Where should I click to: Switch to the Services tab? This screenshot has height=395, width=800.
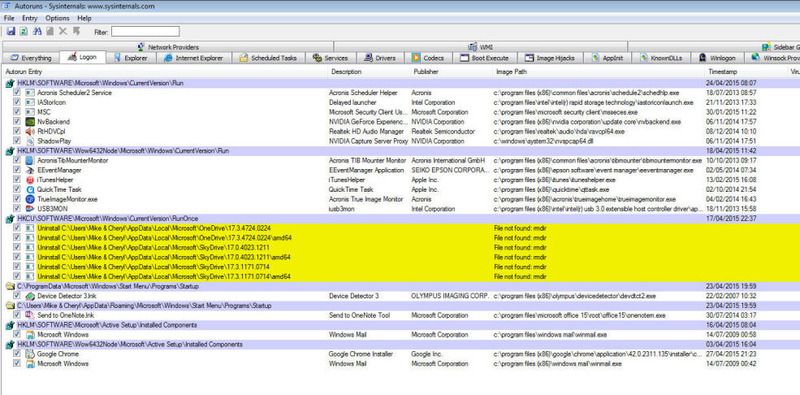pos(331,58)
